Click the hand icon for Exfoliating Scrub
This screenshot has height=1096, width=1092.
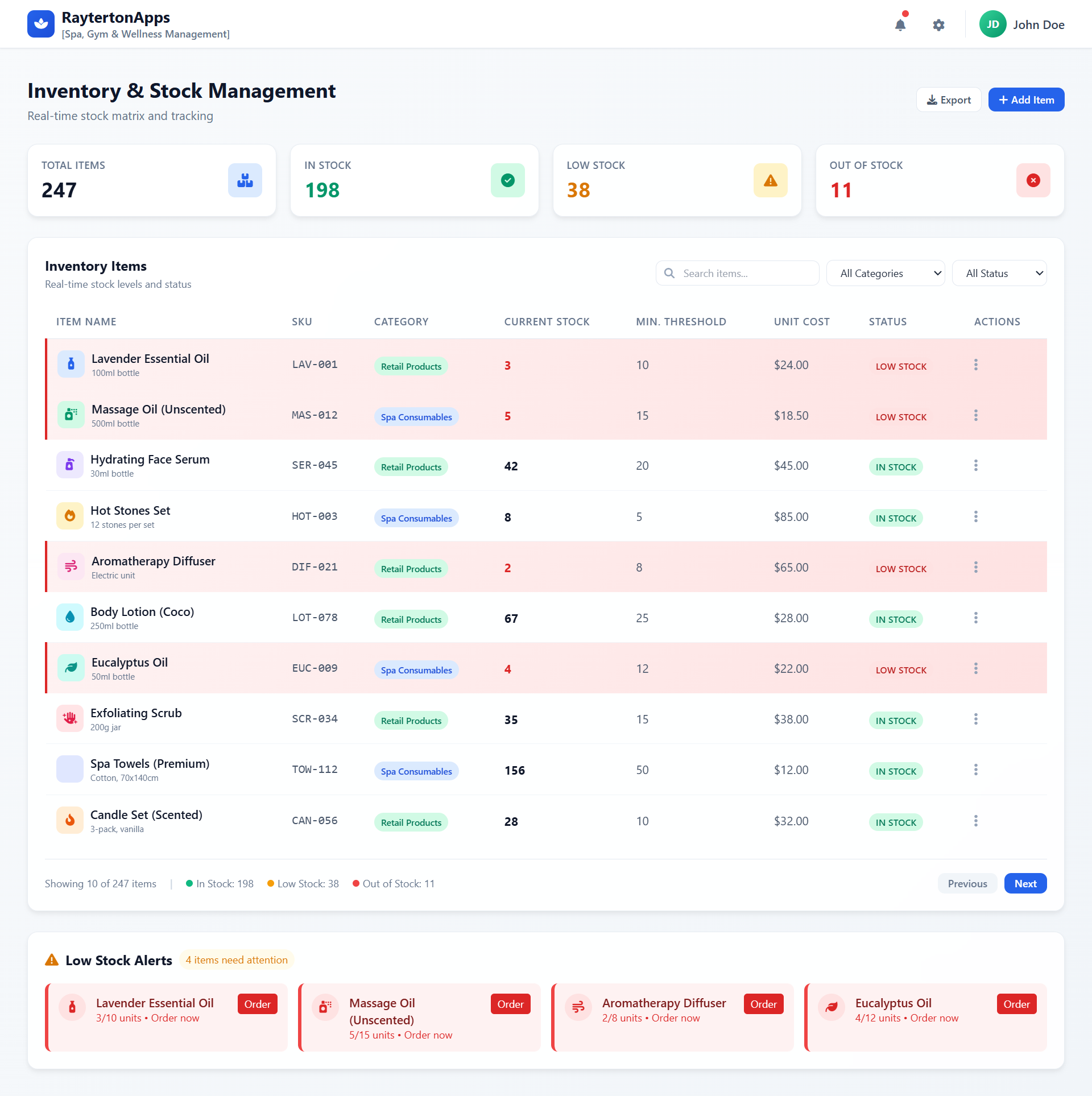coord(70,718)
